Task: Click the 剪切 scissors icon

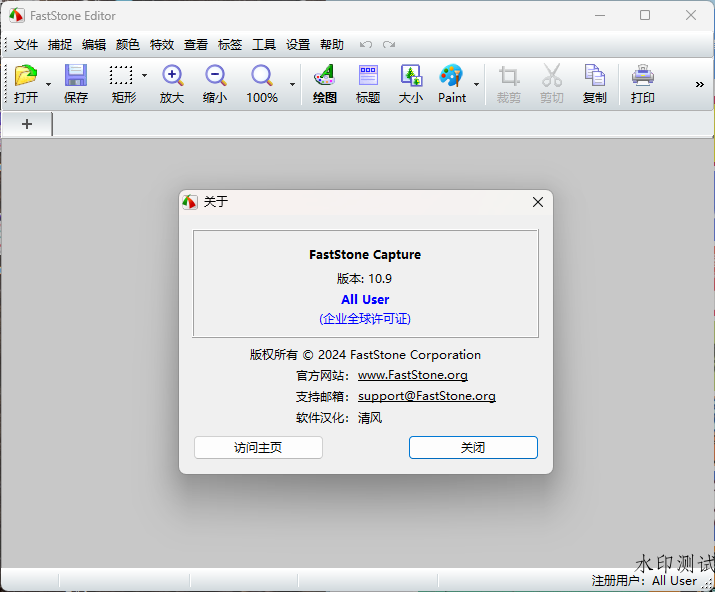Action: click(x=552, y=76)
